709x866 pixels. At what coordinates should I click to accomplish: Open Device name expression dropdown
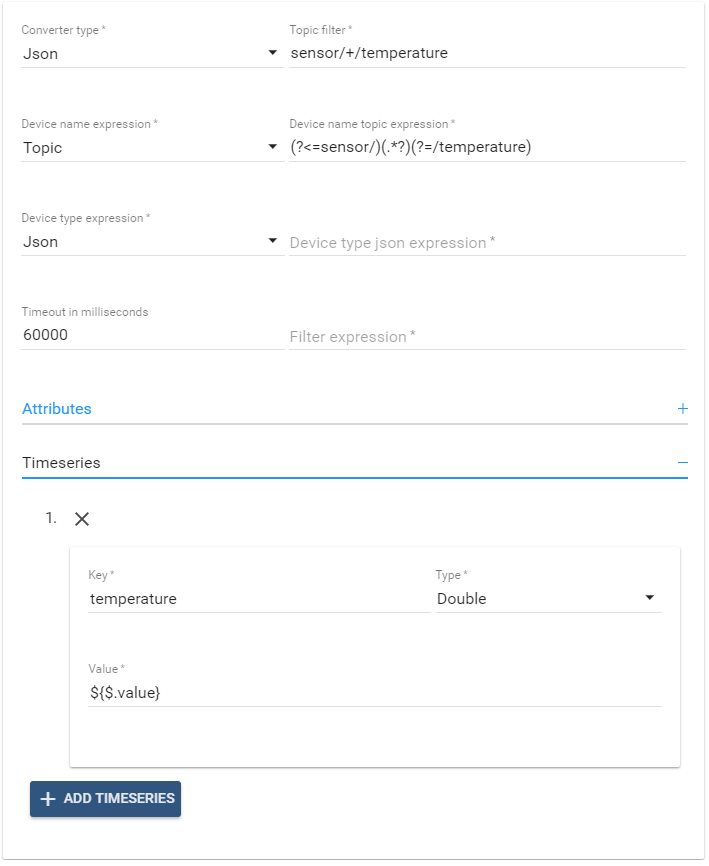(x=150, y=148)
